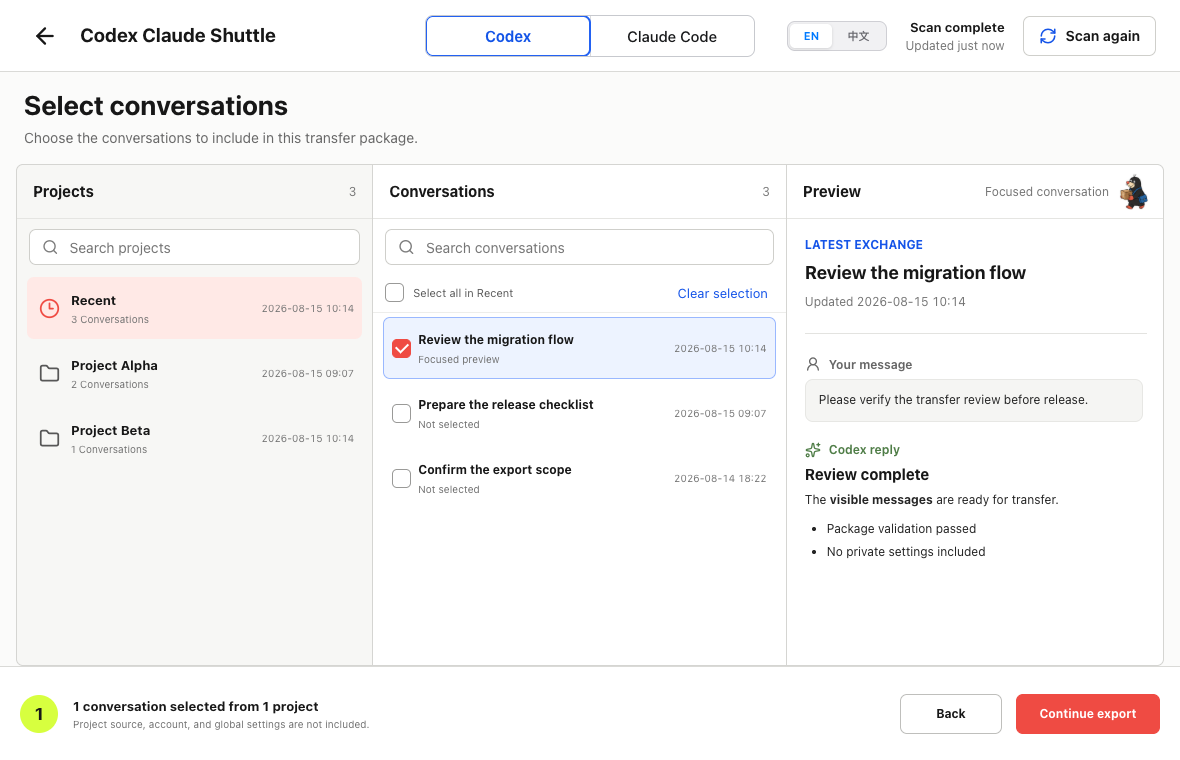The width and height of the screenshot is (1180, 760).
Task: Select Confirm the export scope title
Action: coord(494,470)
